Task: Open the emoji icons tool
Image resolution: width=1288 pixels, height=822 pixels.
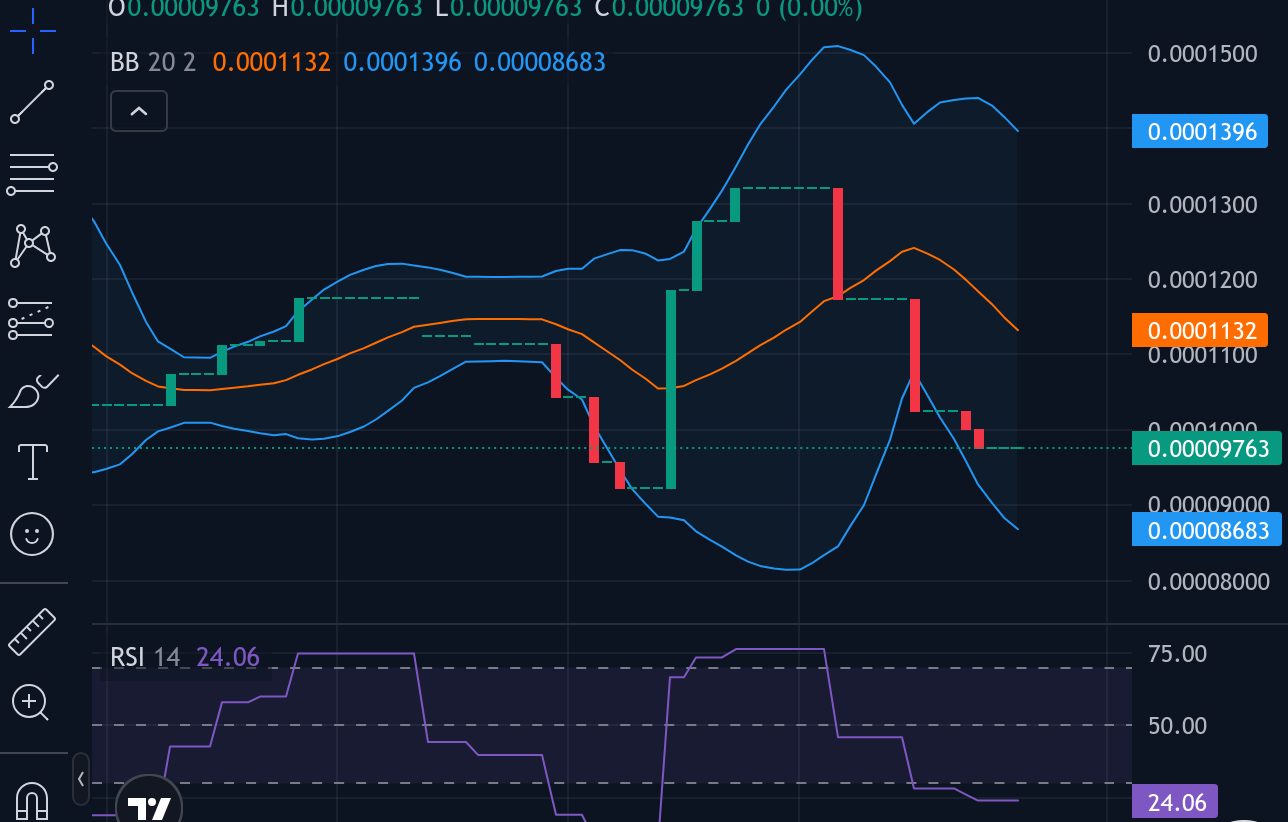Action: [x=32, y=533]
